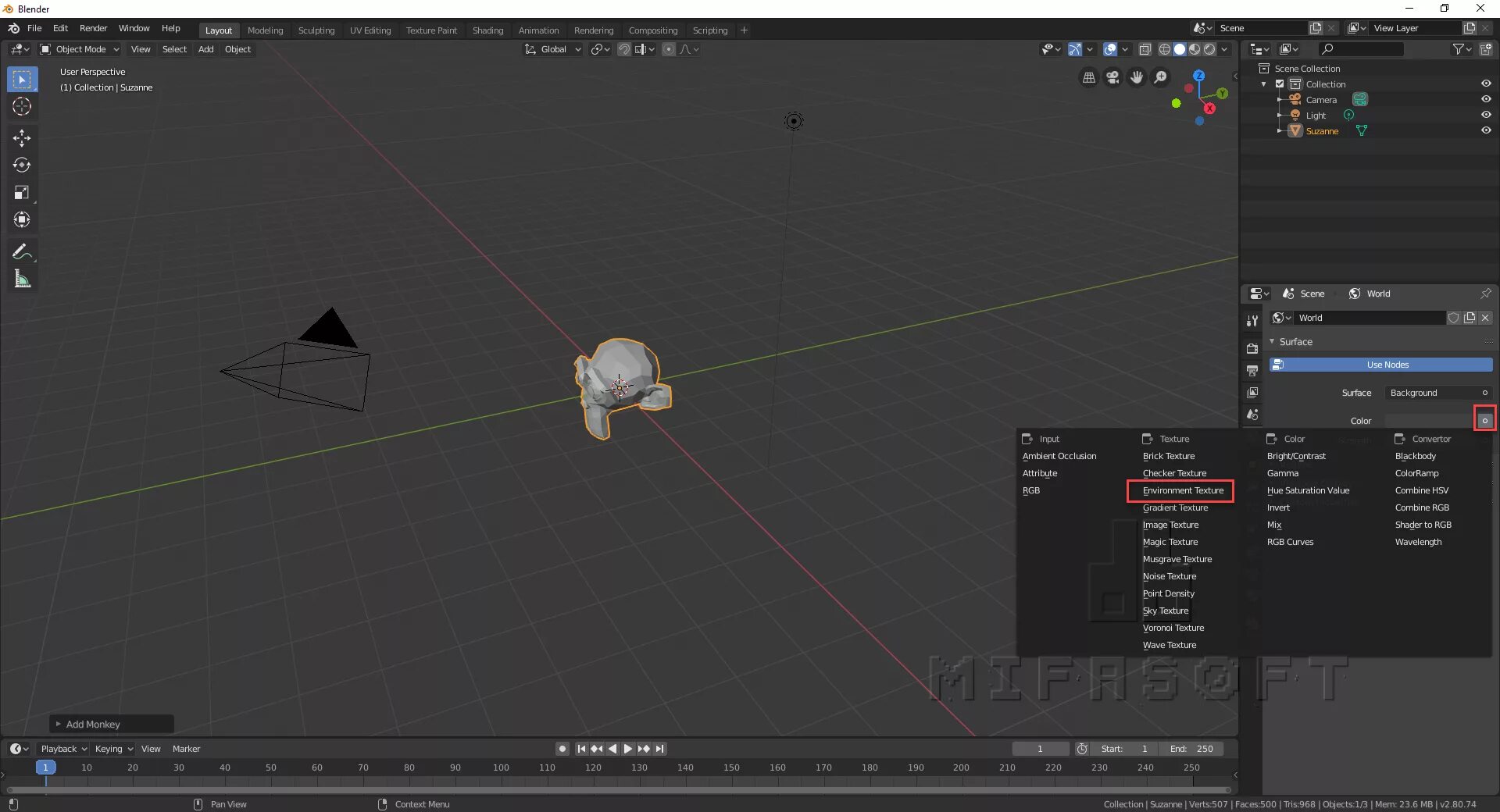
Task: Open the Global transform orientation dropdown
Action: point(552,49)
